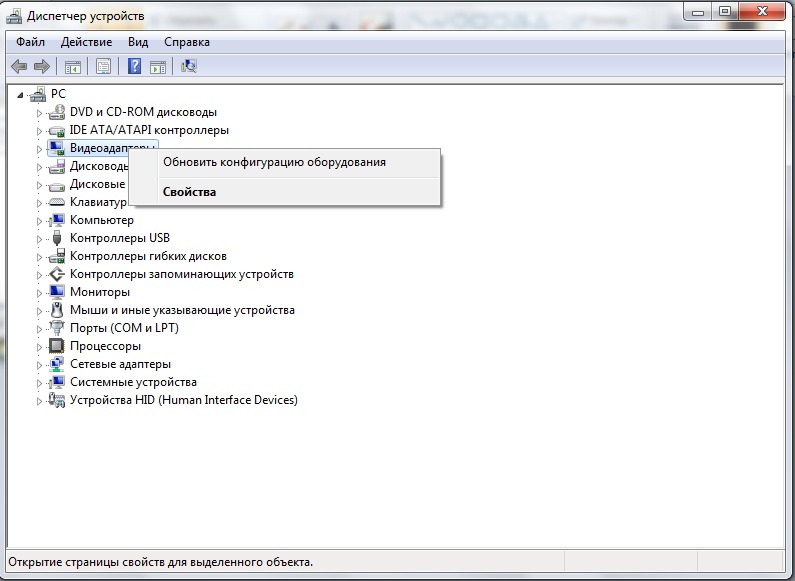Screen dimensions: 795x581
Task: Click the Видеоадаптеры display icon
Action: click(x=57, y=148)
